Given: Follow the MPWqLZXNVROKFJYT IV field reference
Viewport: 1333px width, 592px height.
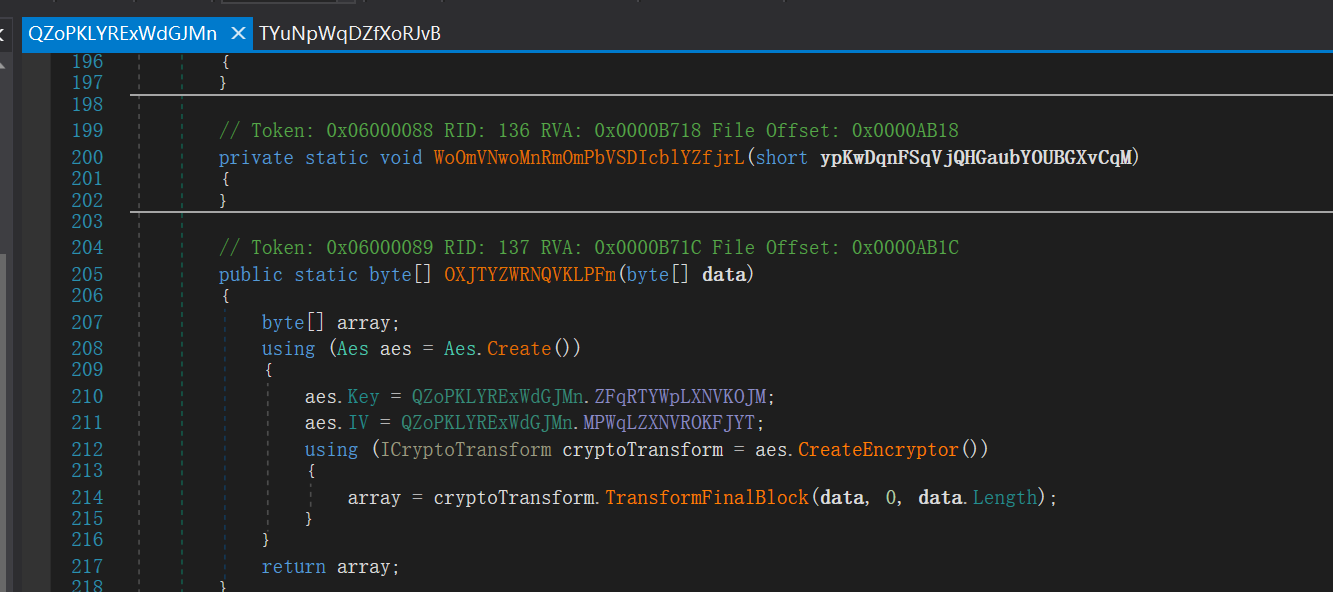Looking at the screenshot, I should pyautogui.click(x=679, y=423).
